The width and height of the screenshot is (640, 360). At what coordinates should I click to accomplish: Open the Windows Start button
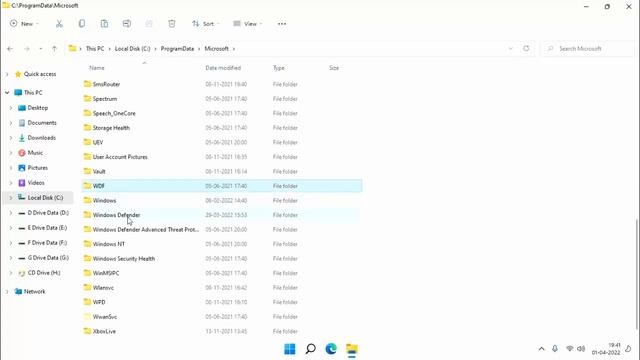(289, 349)
